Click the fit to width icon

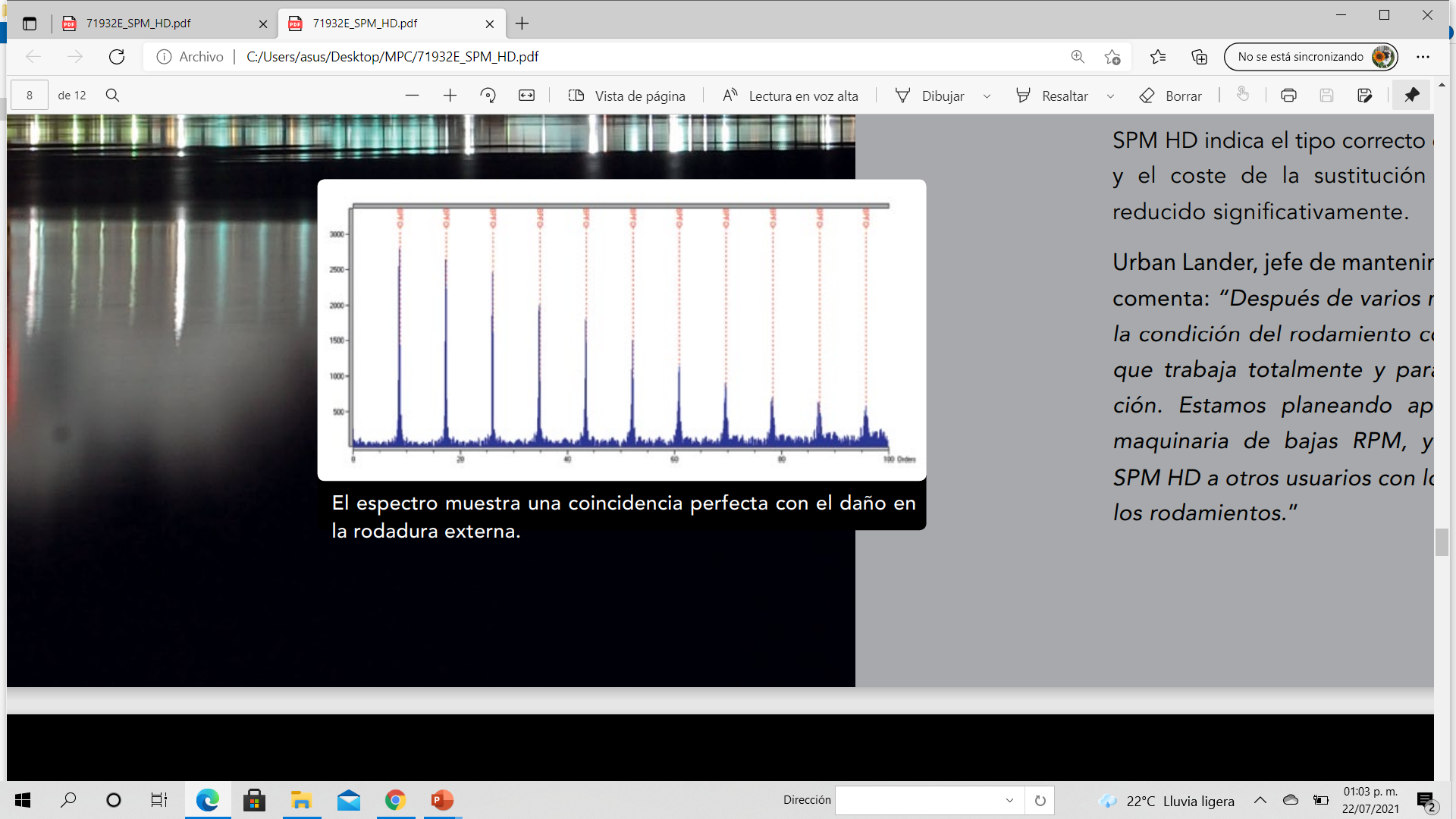click(x=526, y=96)
